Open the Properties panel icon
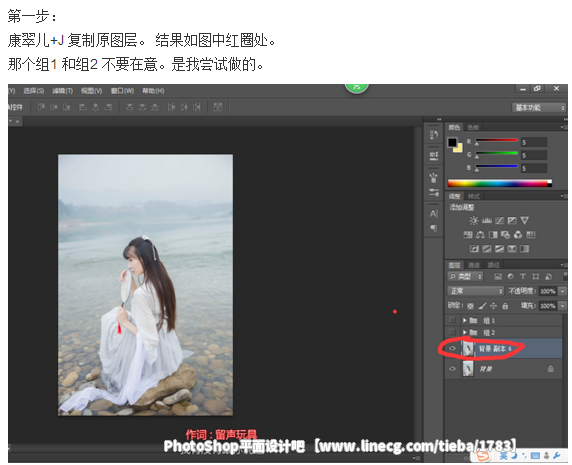This screenshot has width=572, height=465. click(434, 156)
